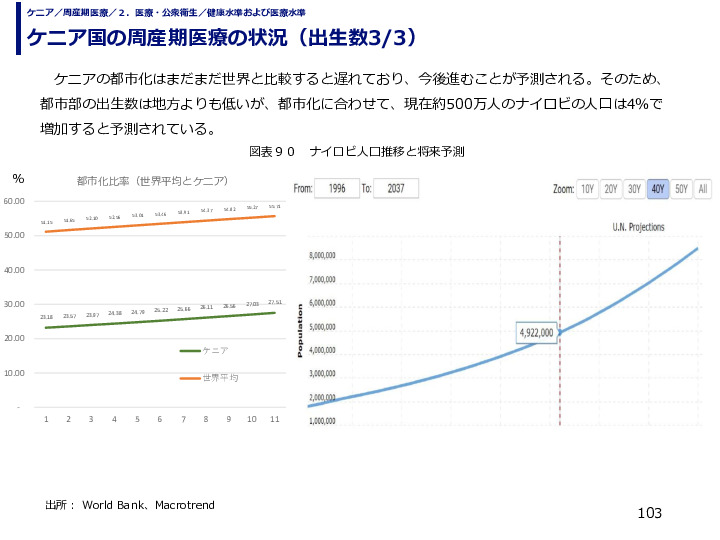The width and height of the screenshot is (720, 540).
Task: Click the paragraph line 増加すると予測されている。
Action: click(128, 129)
